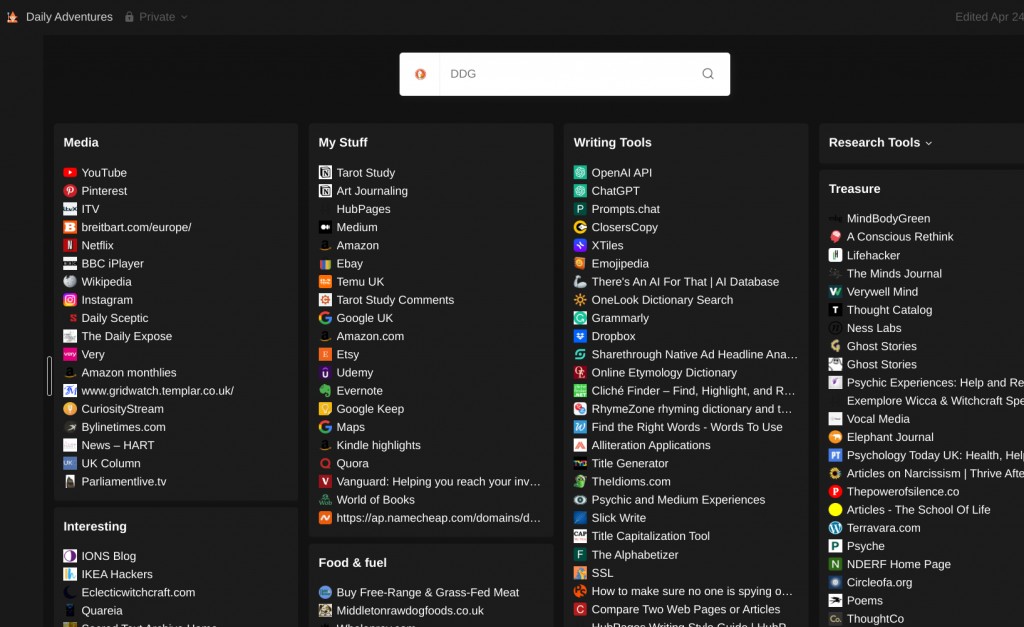The height and width of the screenshot is (627, 1024).
Task: Click the Medium icon in My Stuff
Action: [325, 227]
